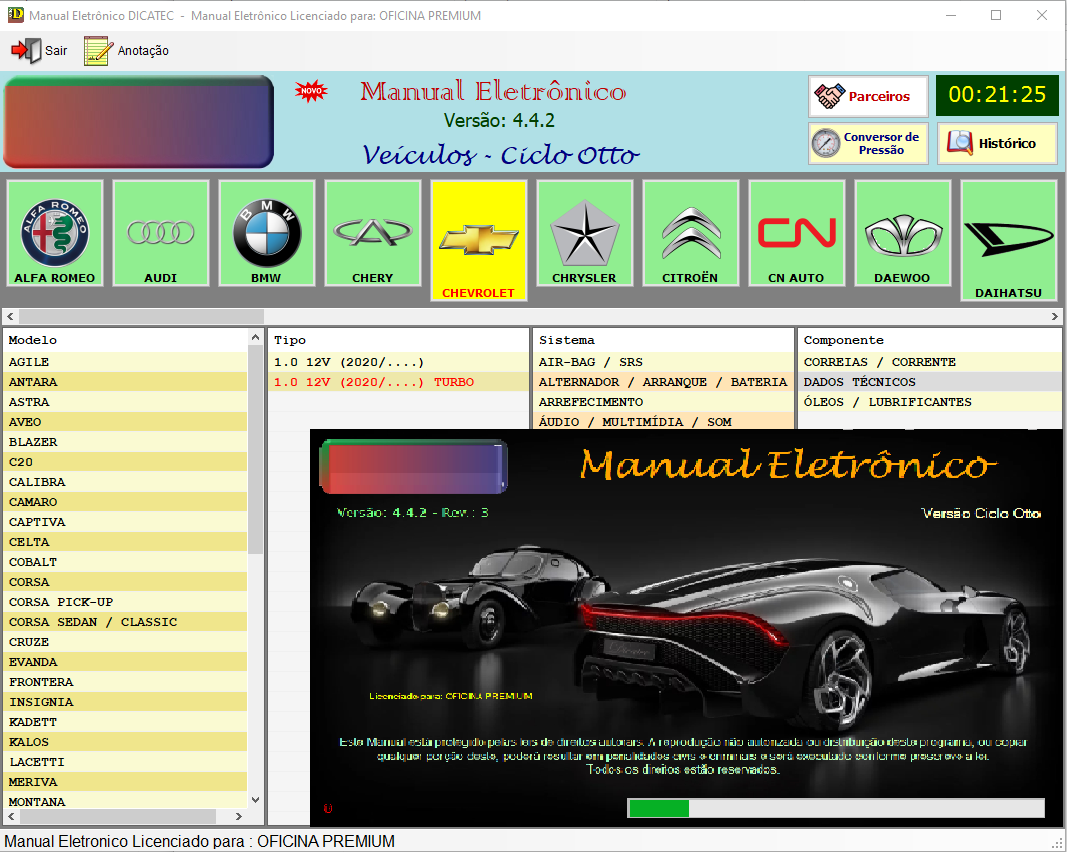Select the Citroën brand logo
This screenshot has width=1067, height=852.
tap(691, 233)
